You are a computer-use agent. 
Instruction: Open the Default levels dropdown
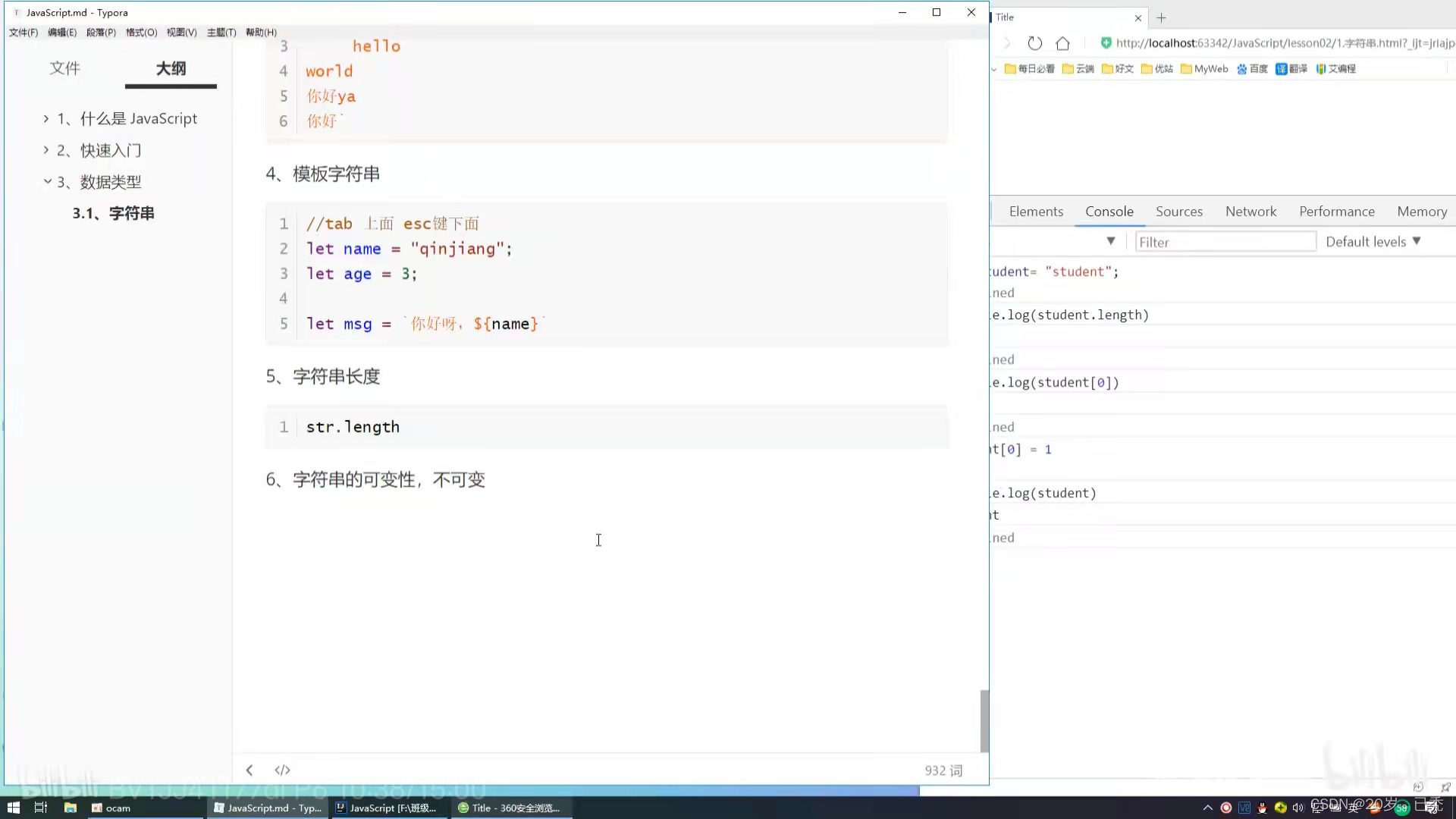tap(1373, 241)
